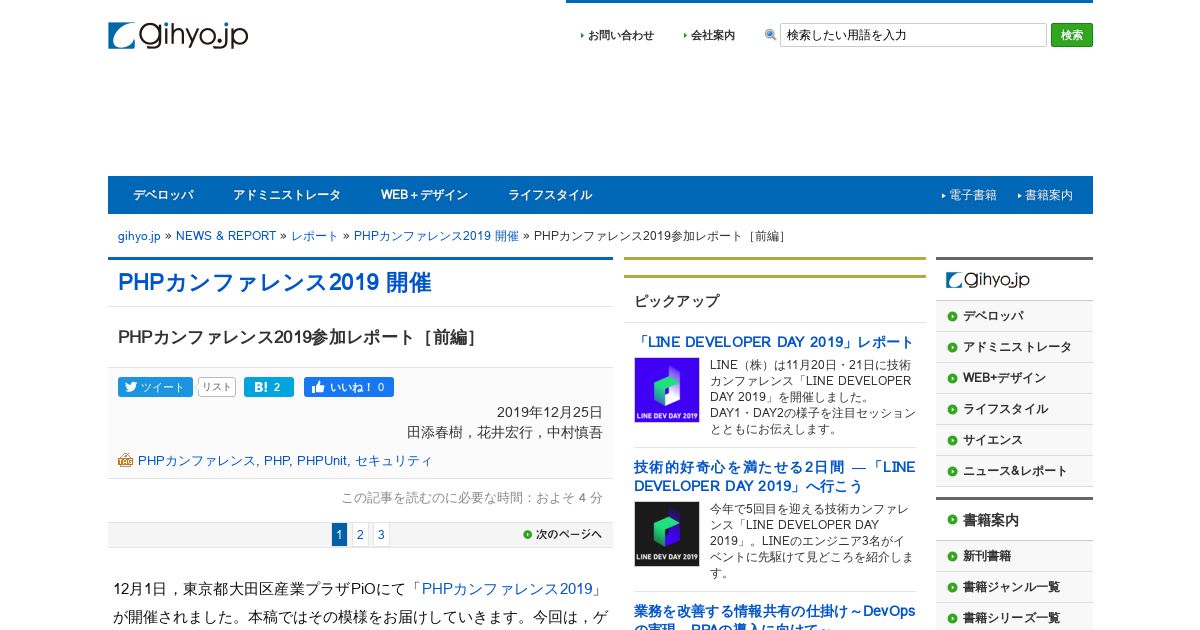Click the magnifier icon beside search field
Image resolution: width=1200 pixels, height=630 pixels.
pyautogui.click(x=770, y=35)
